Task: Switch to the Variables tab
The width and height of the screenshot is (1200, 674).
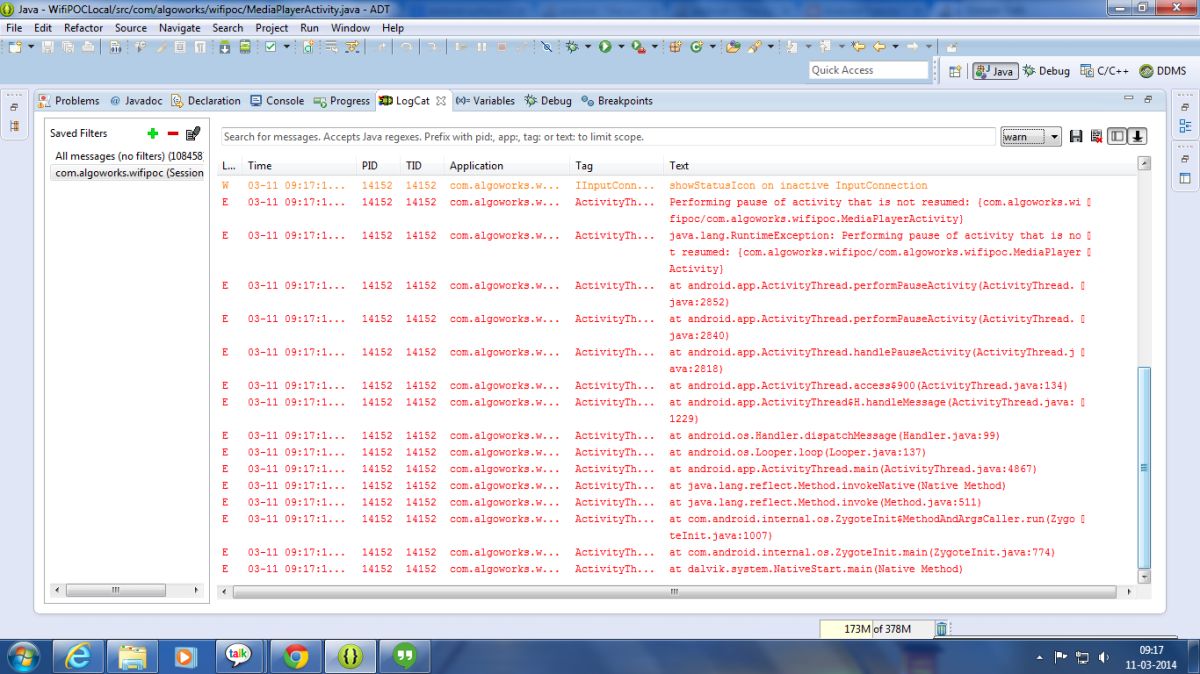Action: point(485,101)
